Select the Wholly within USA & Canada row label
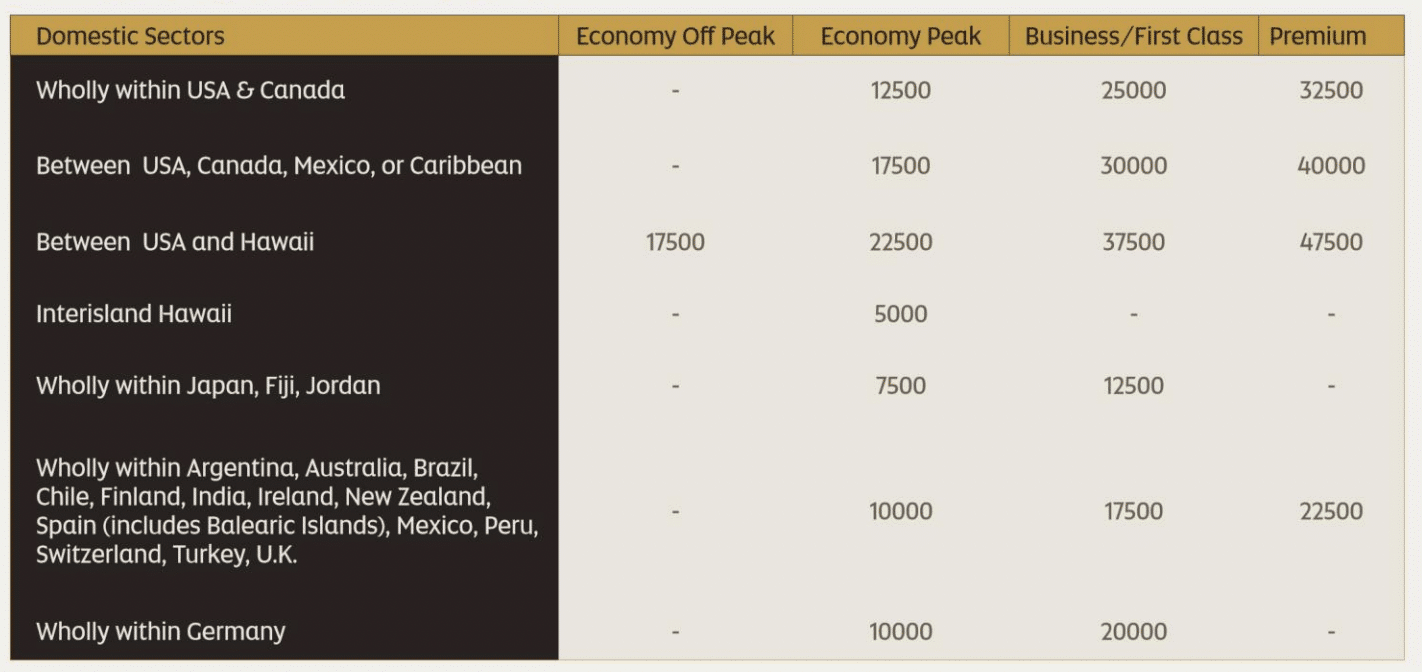This screenshot has width=1422, height=672. [x=190, y=90]
